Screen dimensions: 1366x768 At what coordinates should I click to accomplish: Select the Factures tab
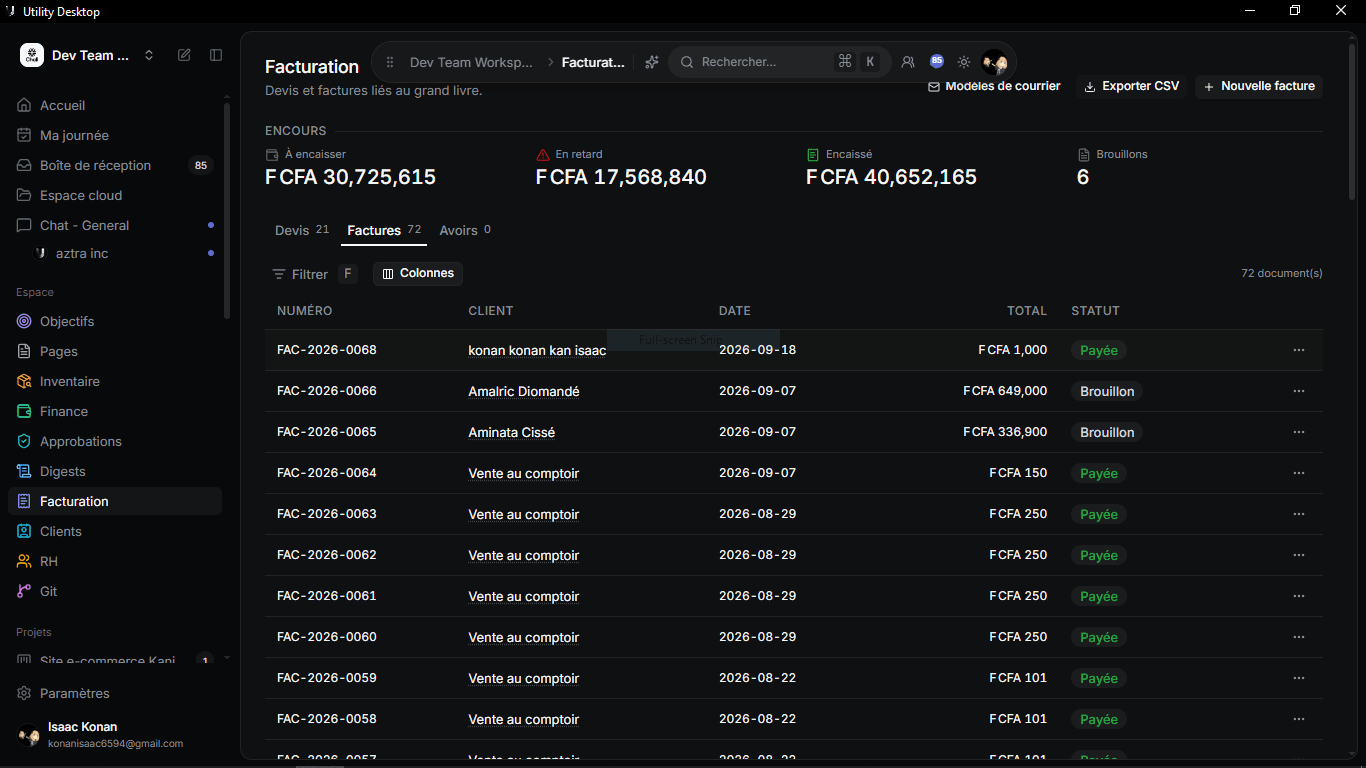tap(384, 230)
